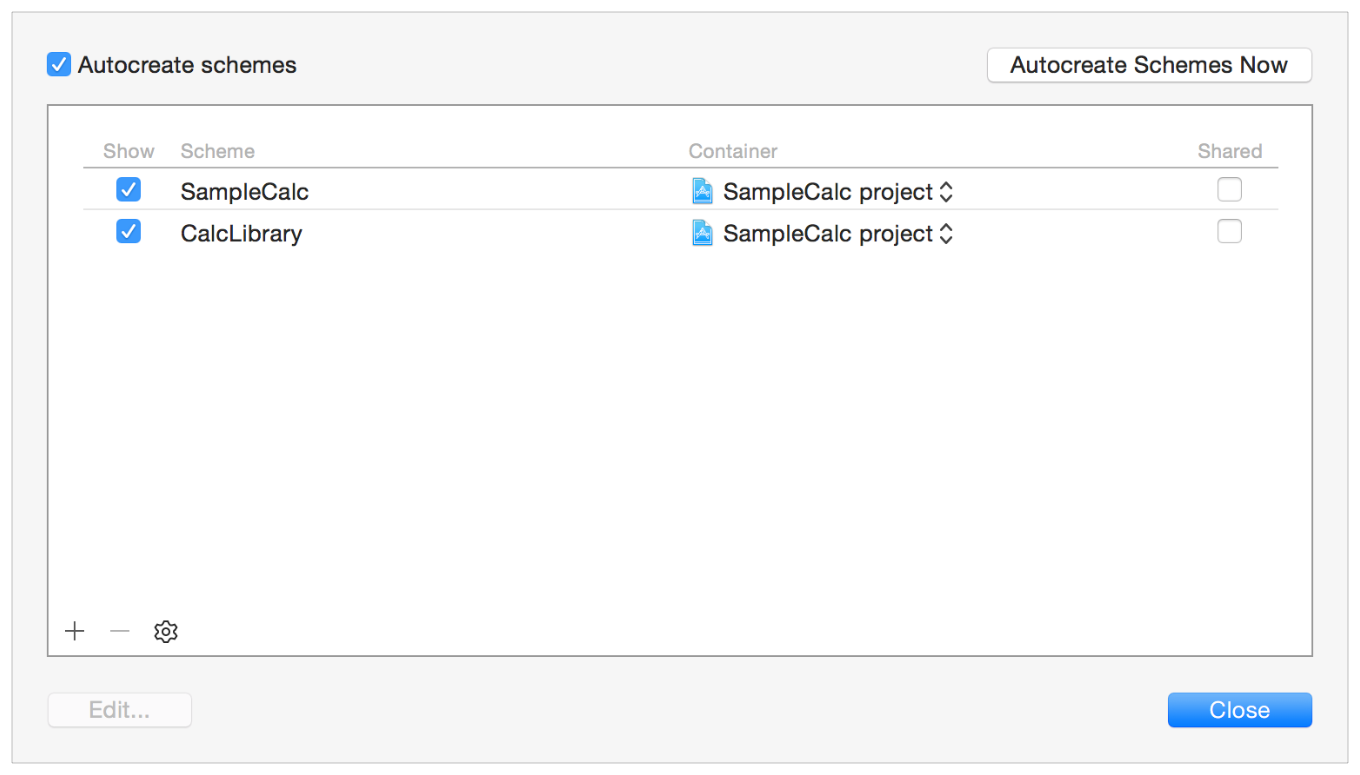Click the Shared column header
The width and height of the screenshot is (1360, 775).
[x=1229, y=151]
